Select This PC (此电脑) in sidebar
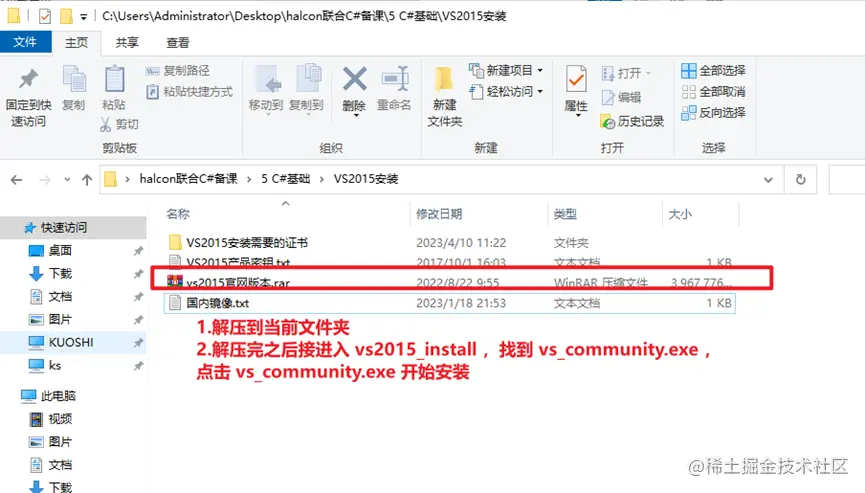The image size is (865, 493). 57,396
